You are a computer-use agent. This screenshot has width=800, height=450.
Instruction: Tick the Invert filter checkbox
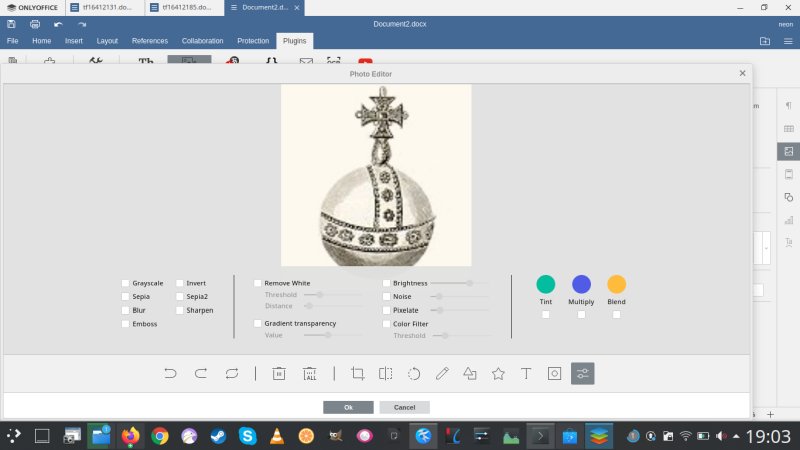[179, 283]
